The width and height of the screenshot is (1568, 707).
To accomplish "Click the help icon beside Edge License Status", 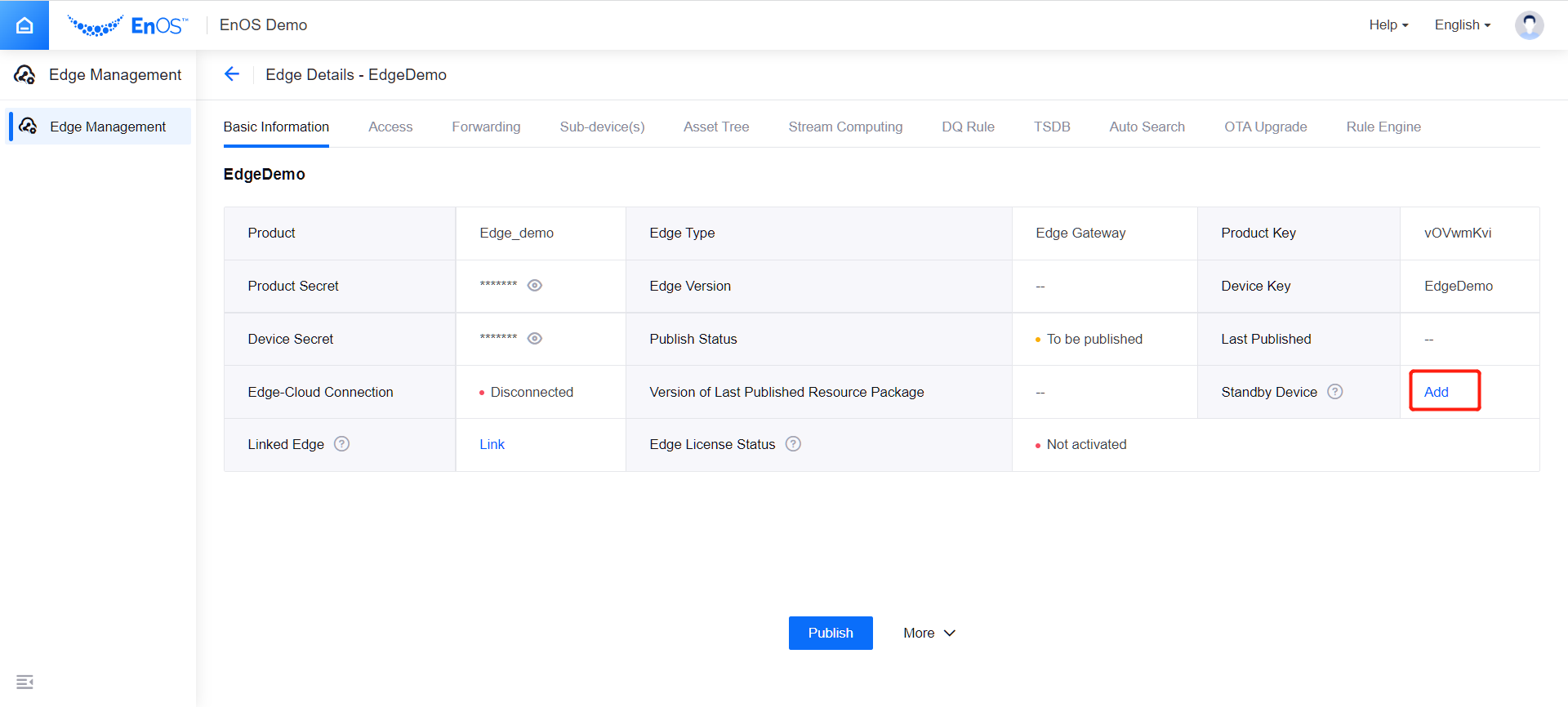I will [793, 444].
